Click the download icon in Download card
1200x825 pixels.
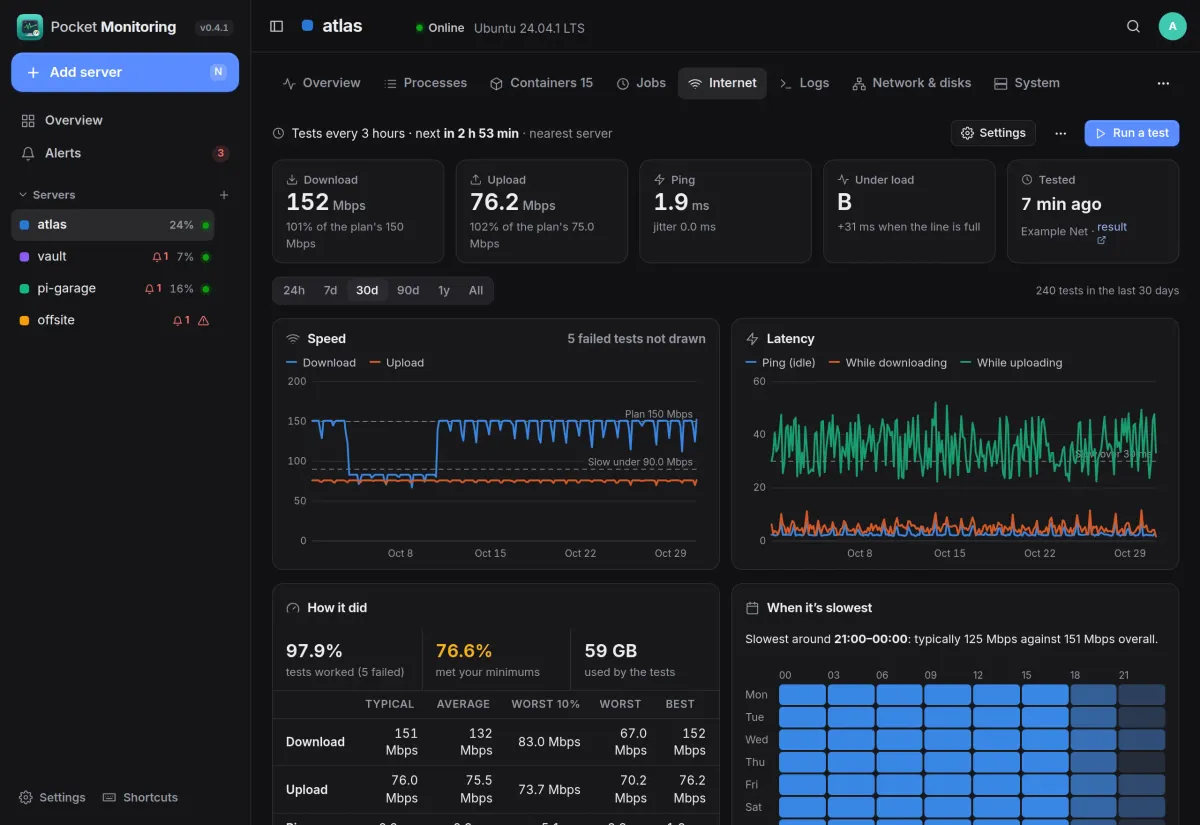pos(292,180)
